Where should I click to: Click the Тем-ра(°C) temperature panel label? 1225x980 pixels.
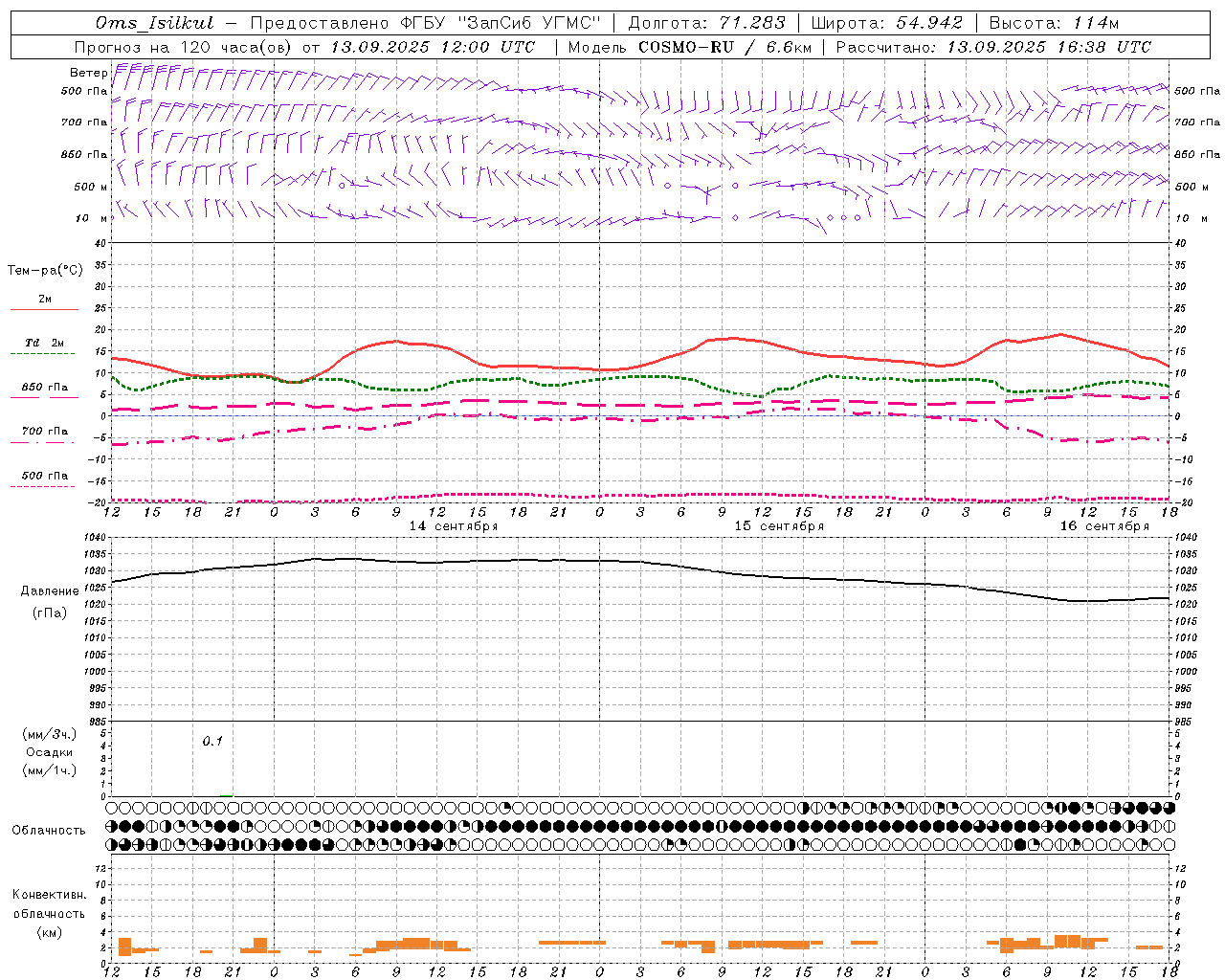(45, 271)
